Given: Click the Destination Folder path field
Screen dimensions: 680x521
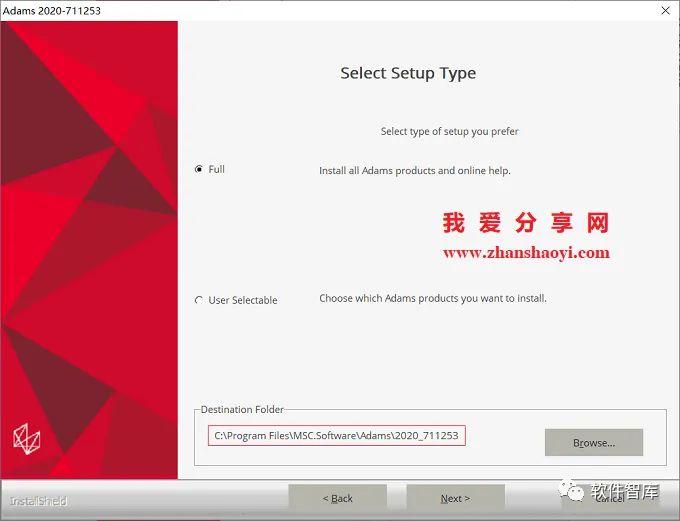Looking at the screenshot, I should pos(337,436).
